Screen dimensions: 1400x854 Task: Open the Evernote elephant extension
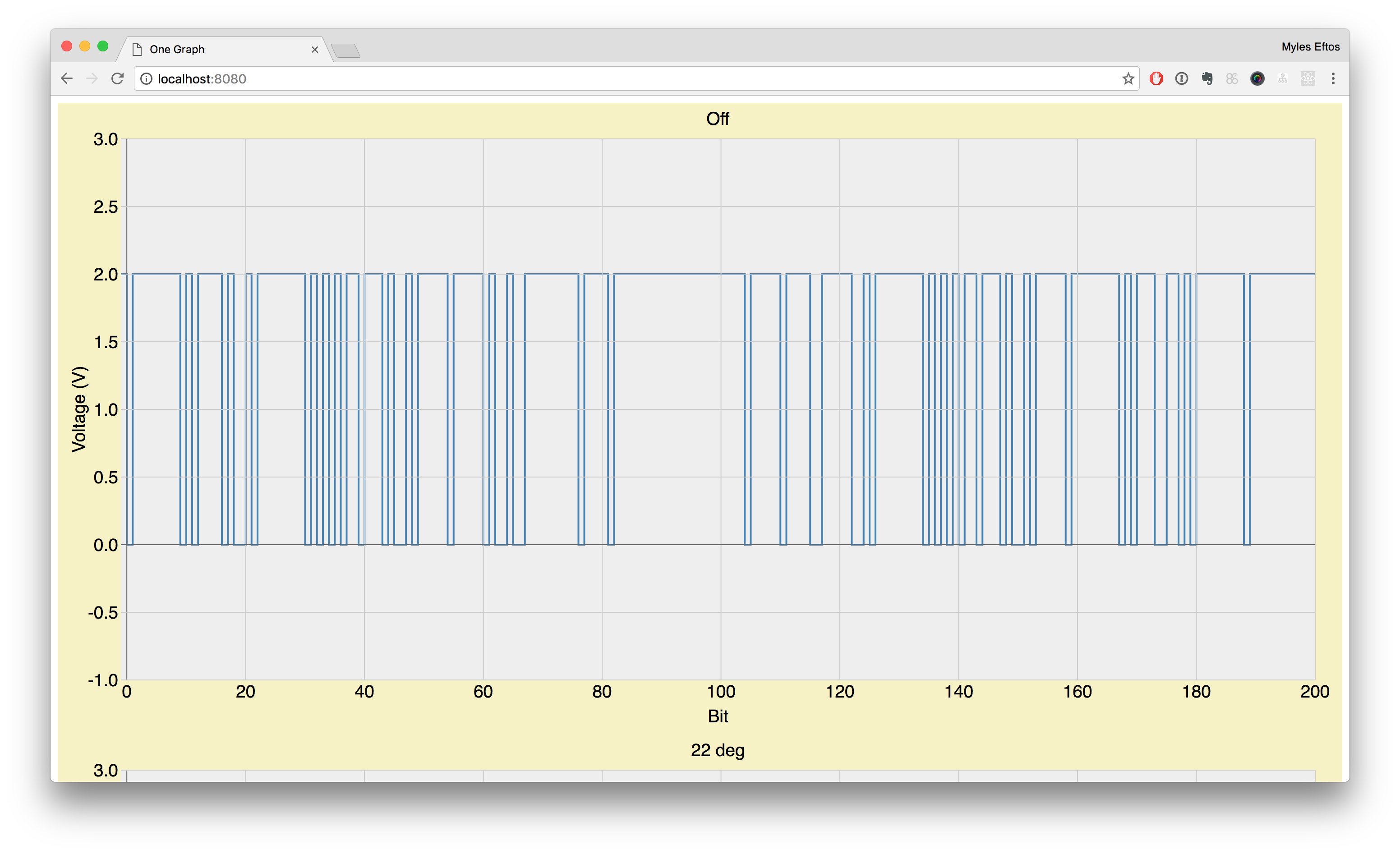click(1207, 78)
